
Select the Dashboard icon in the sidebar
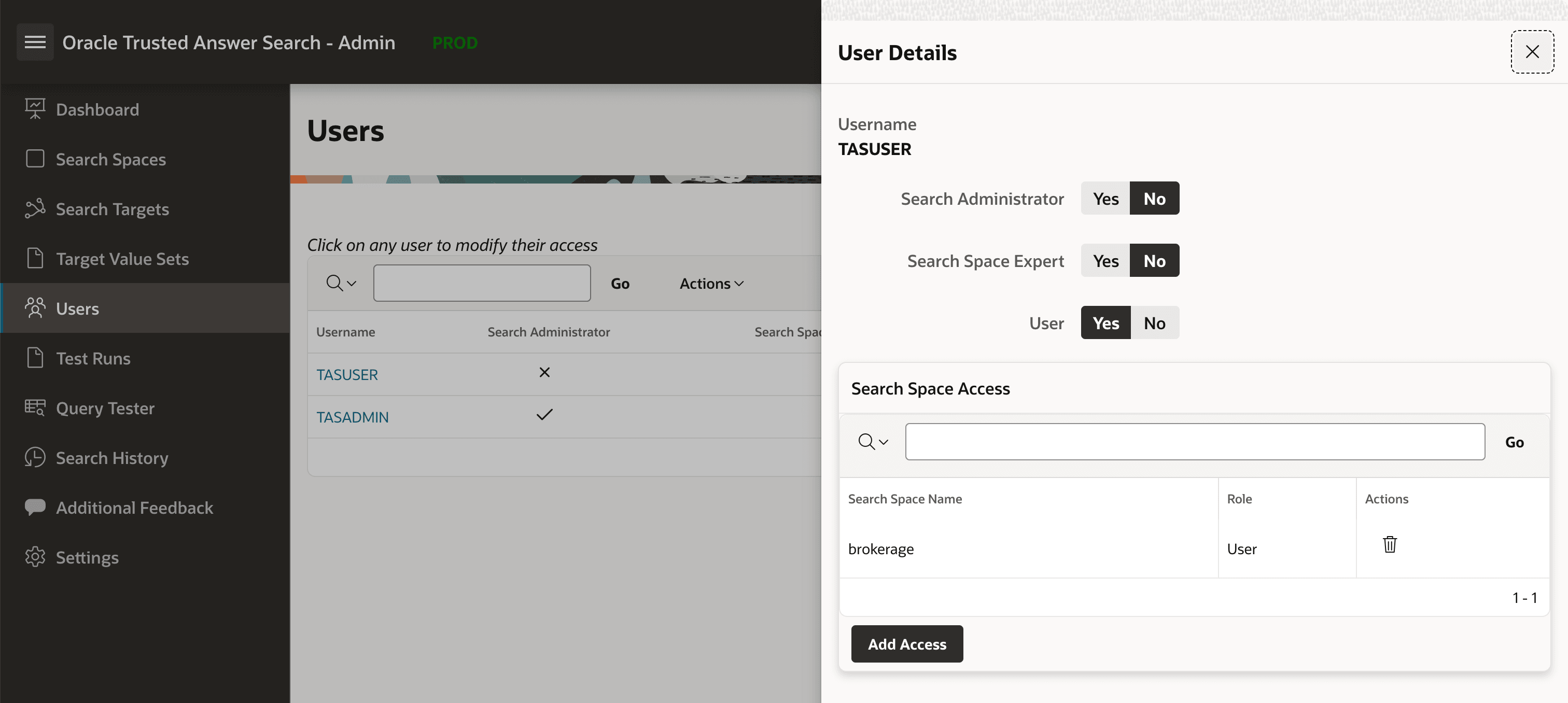(35, 108)
